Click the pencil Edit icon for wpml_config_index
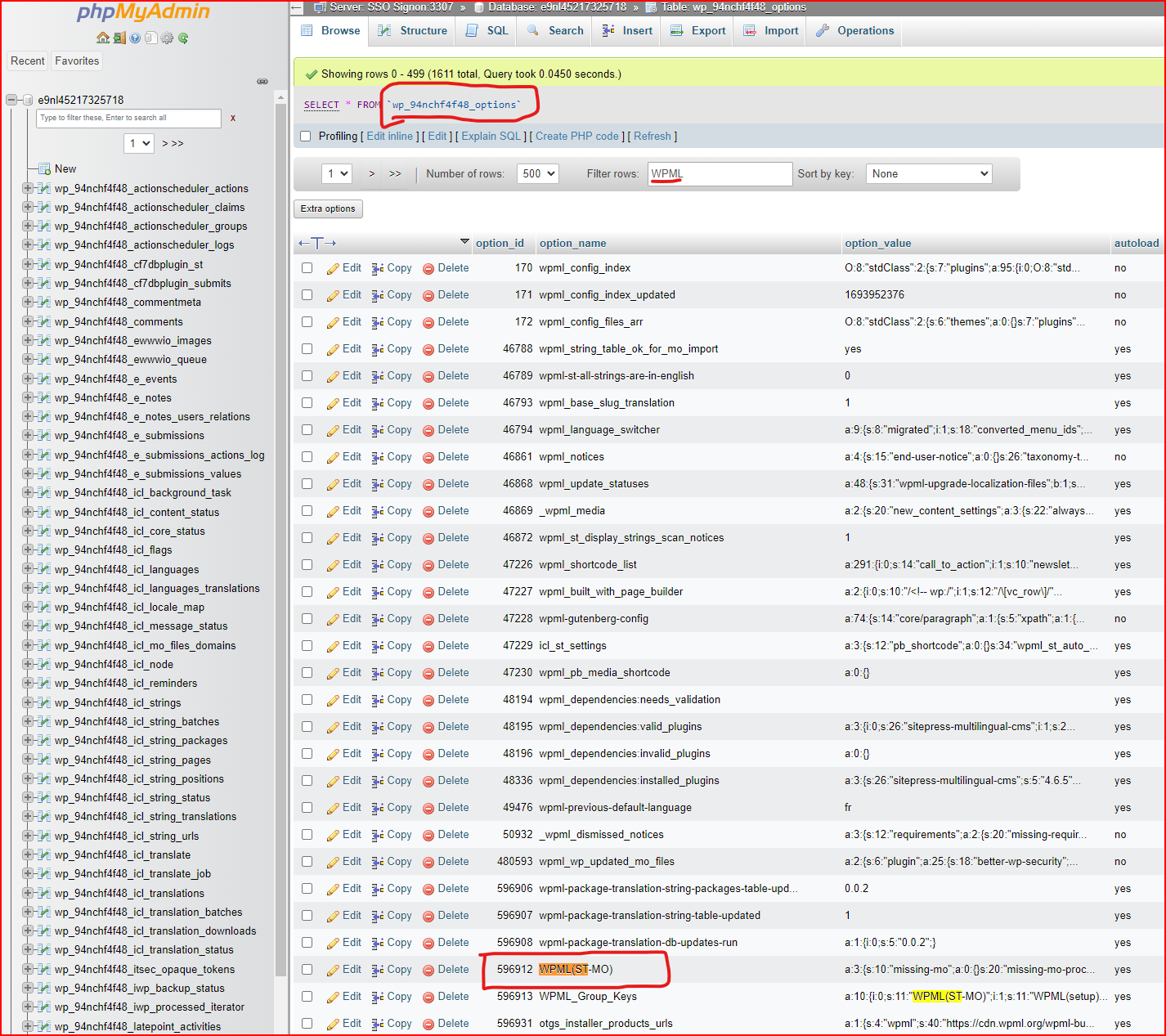This screenshot has width=1166, height=1036. [333, 268]
